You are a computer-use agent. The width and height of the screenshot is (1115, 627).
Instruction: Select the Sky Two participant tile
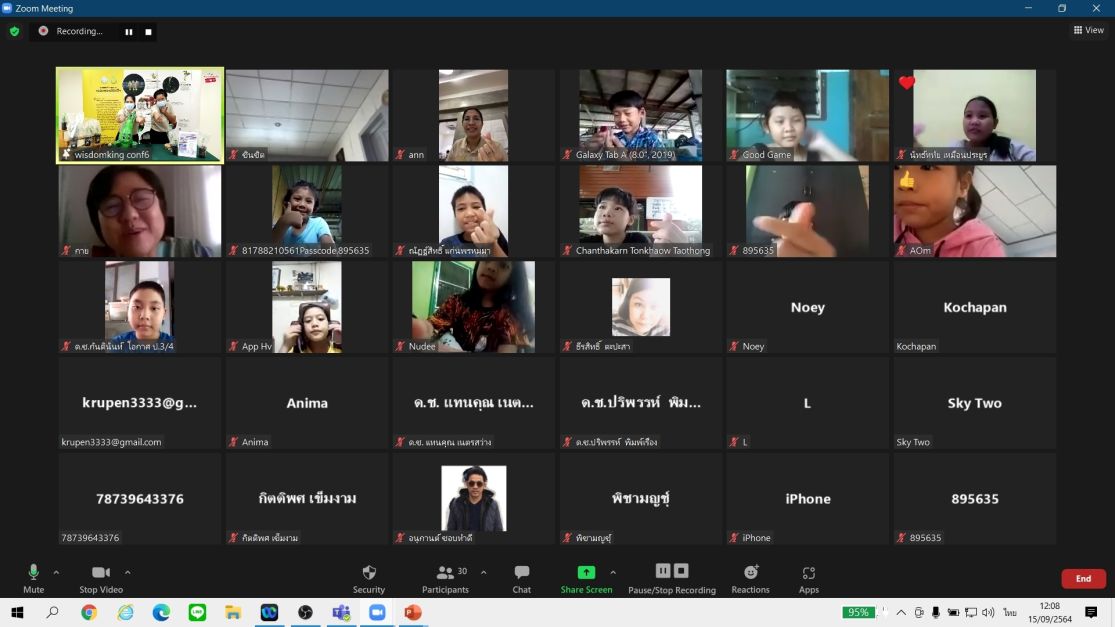975,403
